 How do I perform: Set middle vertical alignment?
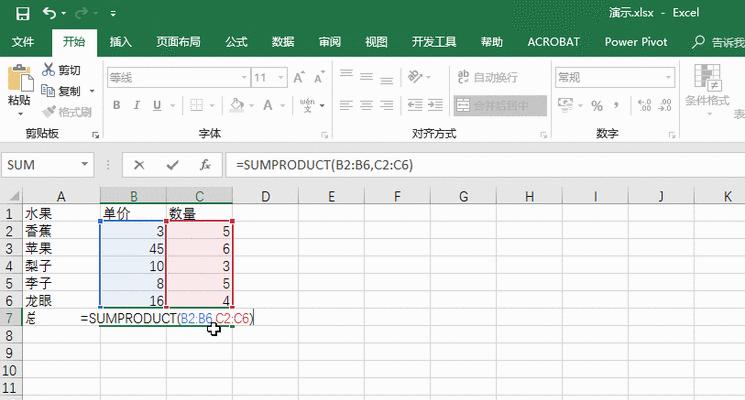[x=366, y=76]
